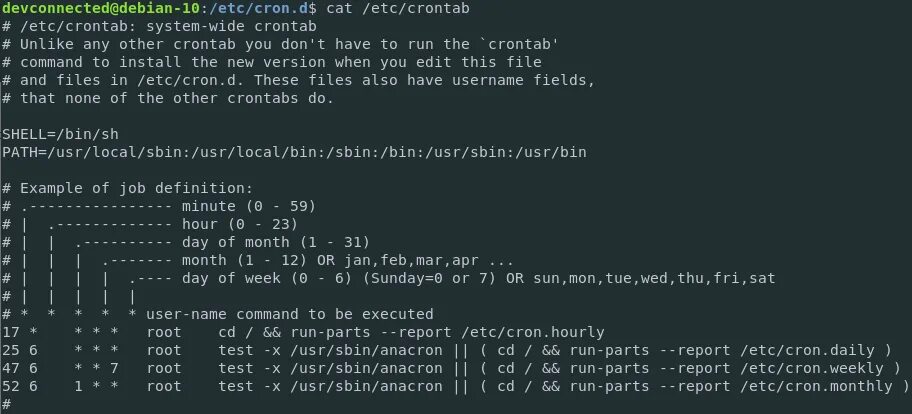This screenshot has width=912, height=414.
Task: Click the 'month (1 - 12)' text
Action: coord(244,260)
